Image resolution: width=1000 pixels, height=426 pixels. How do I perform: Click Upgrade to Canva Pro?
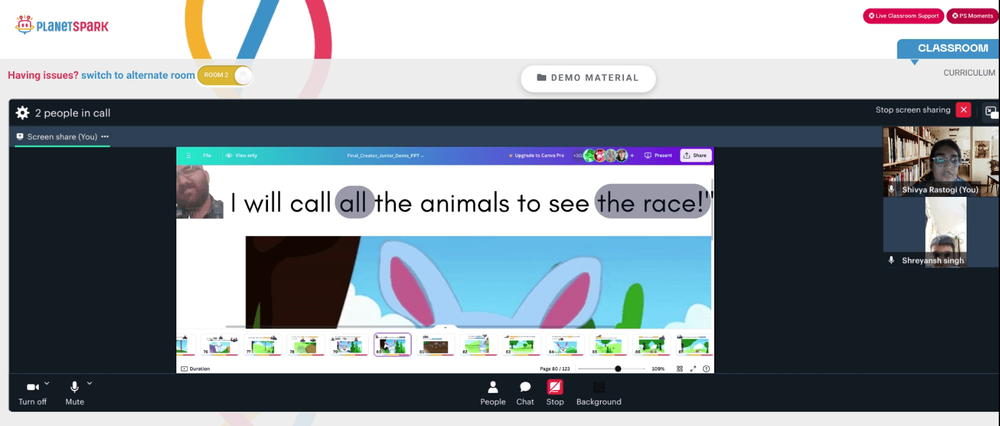(x=536, y=155)
